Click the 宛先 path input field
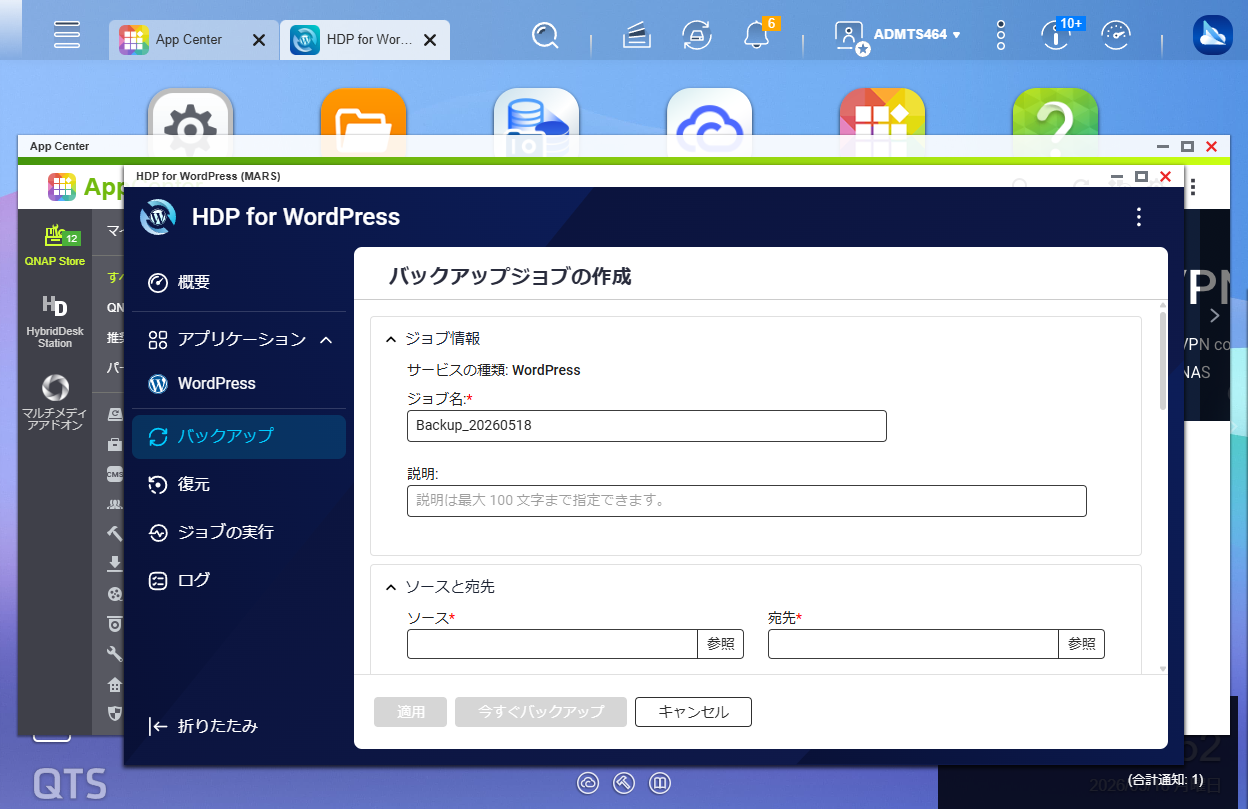1248x809 pixels. 913,644
